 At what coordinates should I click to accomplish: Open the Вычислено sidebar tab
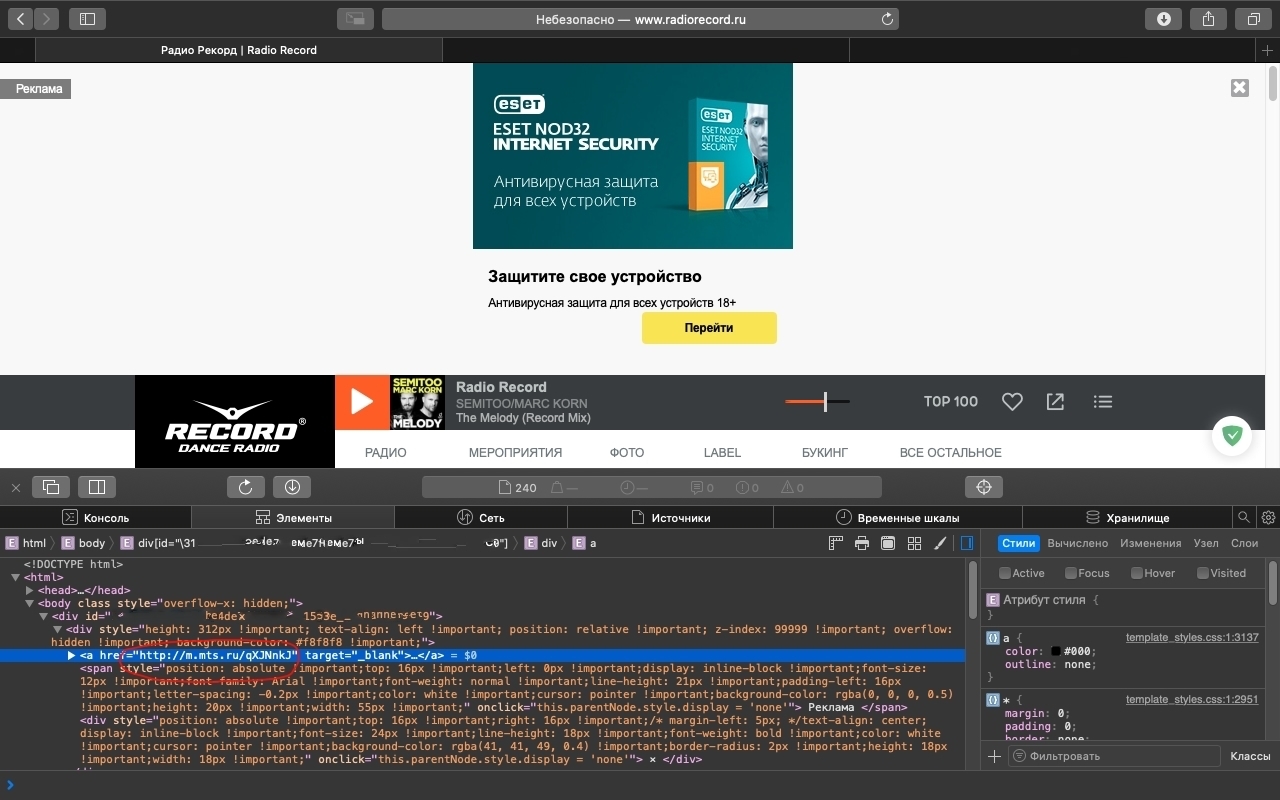tap(1078, 543)
